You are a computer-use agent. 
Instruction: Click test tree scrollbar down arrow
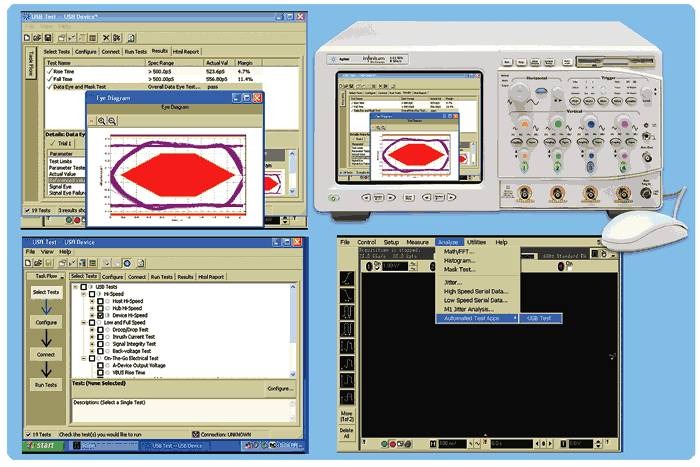click(x=293, y=374)
